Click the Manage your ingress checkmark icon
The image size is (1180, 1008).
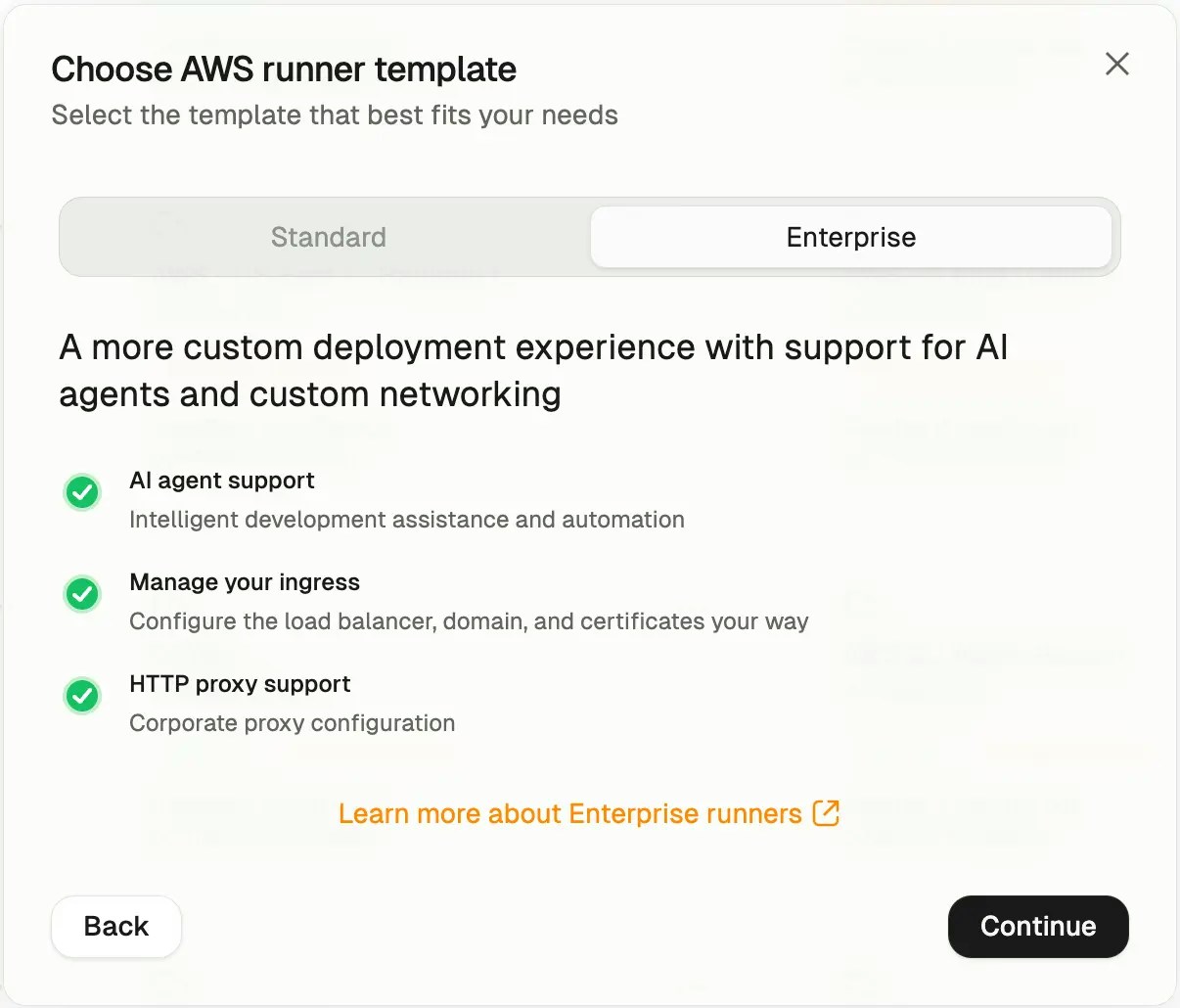point(82,594)
